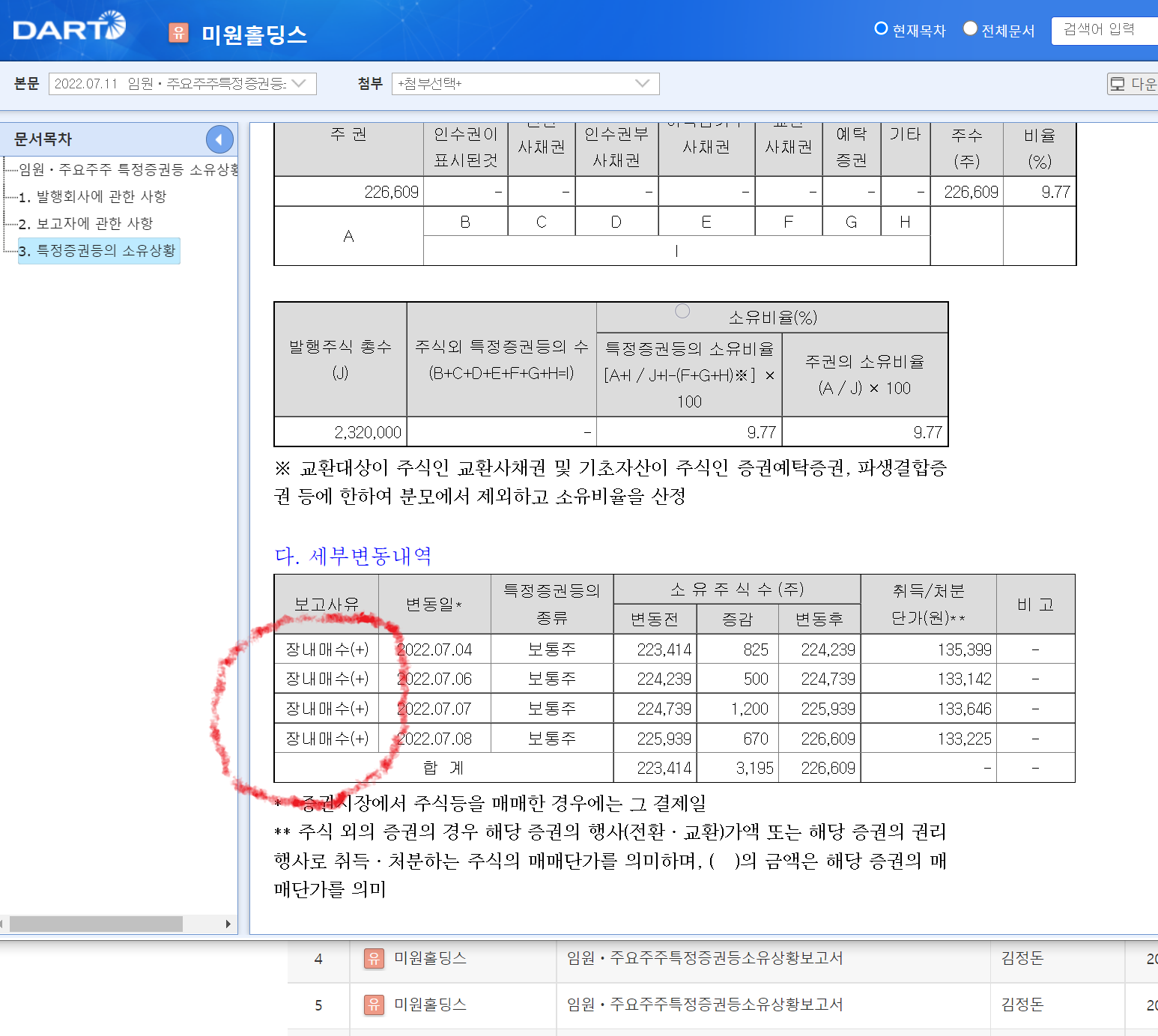Screen dimensions: 1158x1036
Task: Click the 유 badge in list row 4
Action: (374, 958)
